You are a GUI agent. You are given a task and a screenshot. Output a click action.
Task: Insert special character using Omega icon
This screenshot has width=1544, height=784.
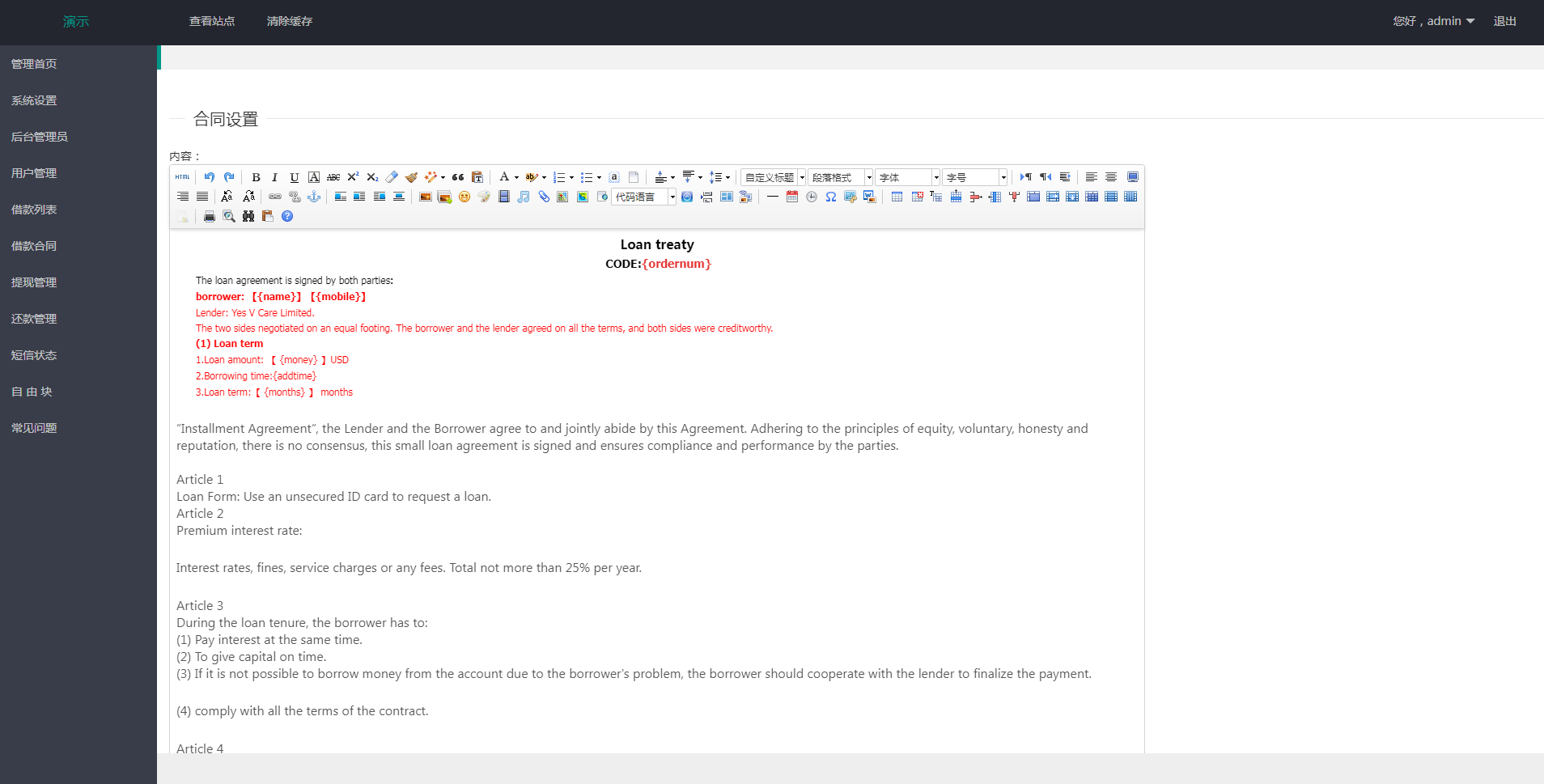pos(831,197)
